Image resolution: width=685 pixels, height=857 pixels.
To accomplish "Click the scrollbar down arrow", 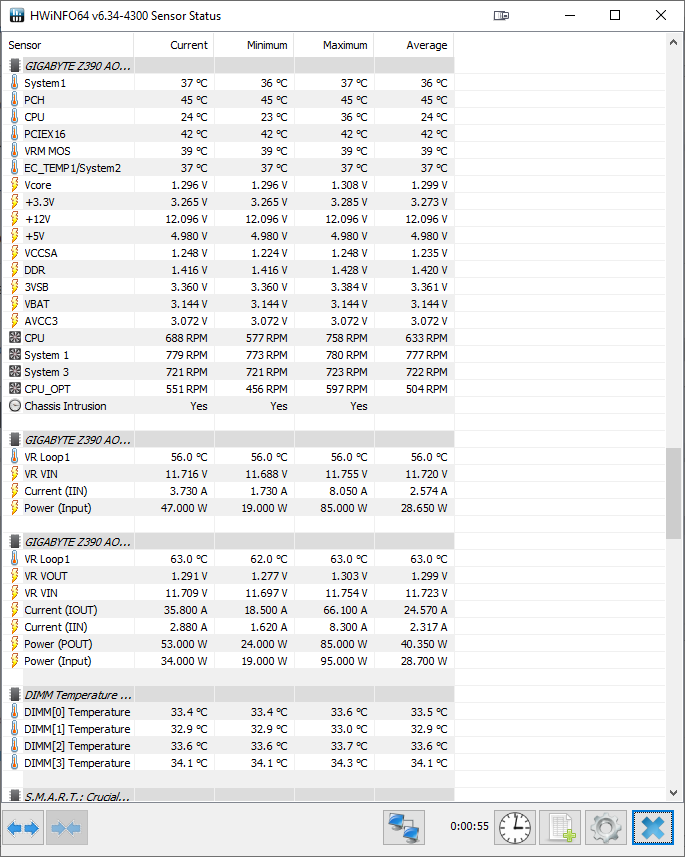I will pos(674,793).
